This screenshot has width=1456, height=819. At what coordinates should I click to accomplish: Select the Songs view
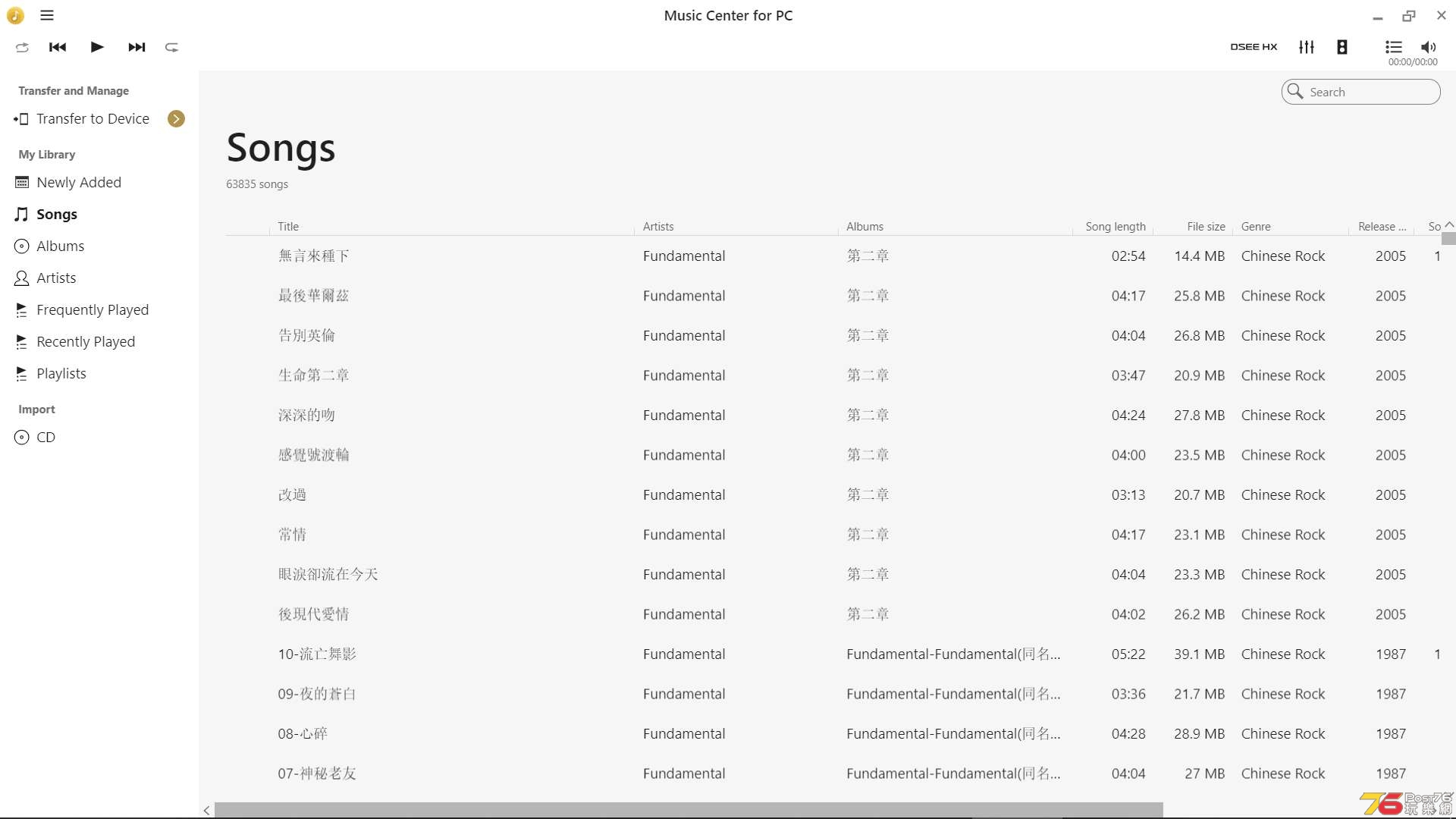(x=57, y=215)
